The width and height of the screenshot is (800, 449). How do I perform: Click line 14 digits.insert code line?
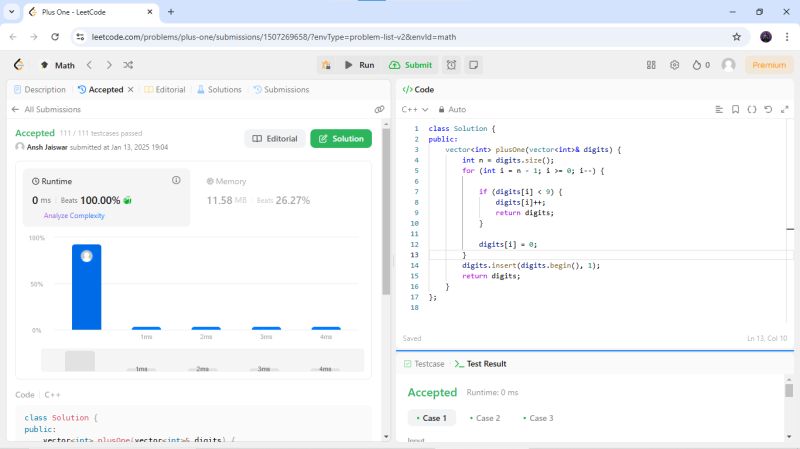[531, 265]
